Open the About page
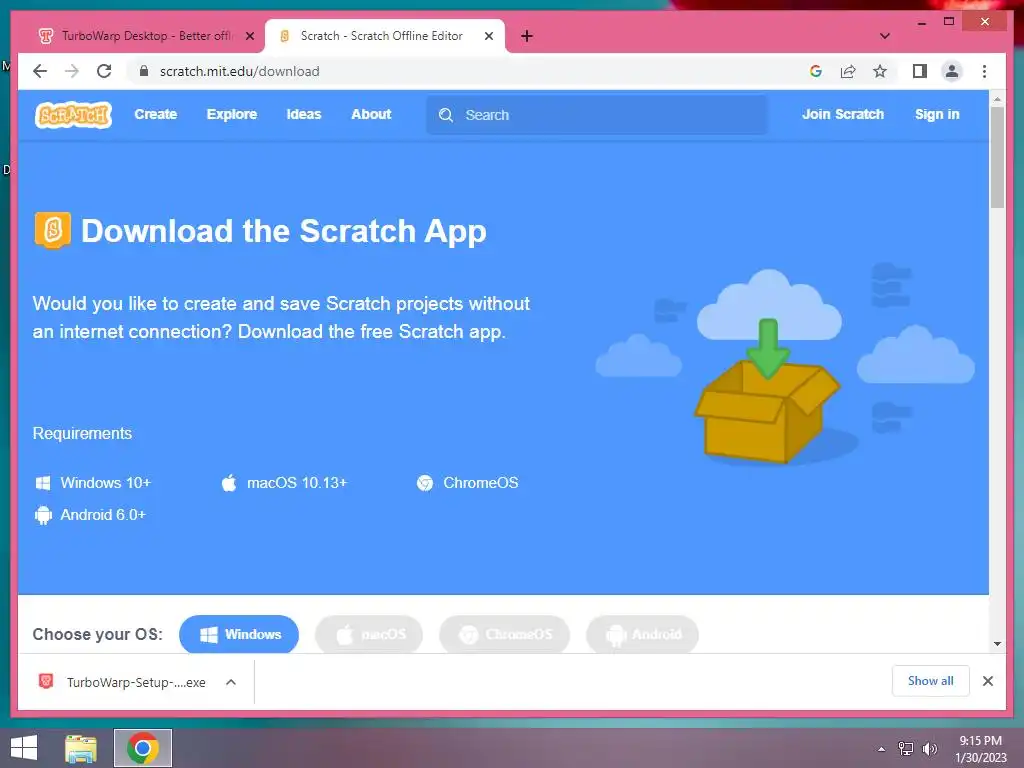The width and height of the screenshot is (1024, 768). click(x=371, y=114)
